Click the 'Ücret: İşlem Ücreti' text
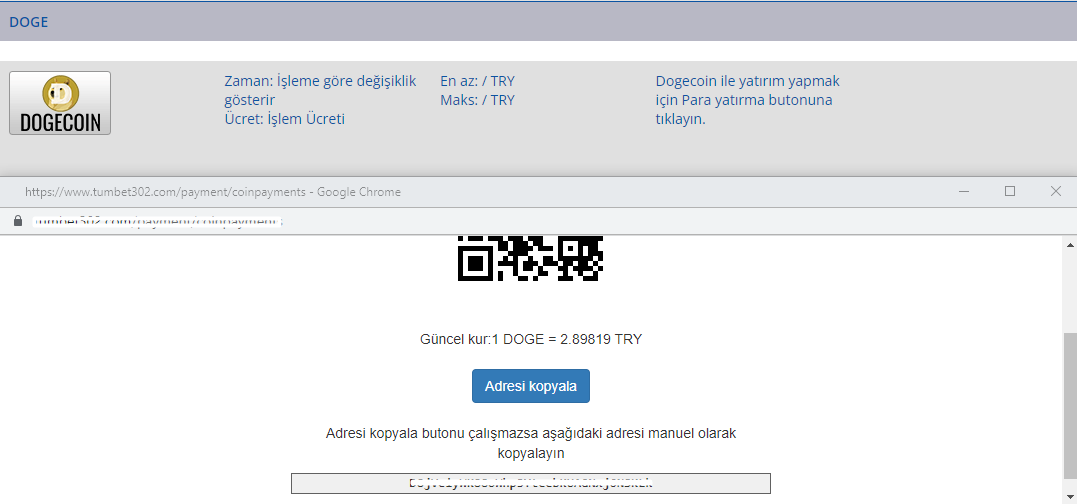The width and height of the screenshot is (1077, 504). tap(284, 119)
